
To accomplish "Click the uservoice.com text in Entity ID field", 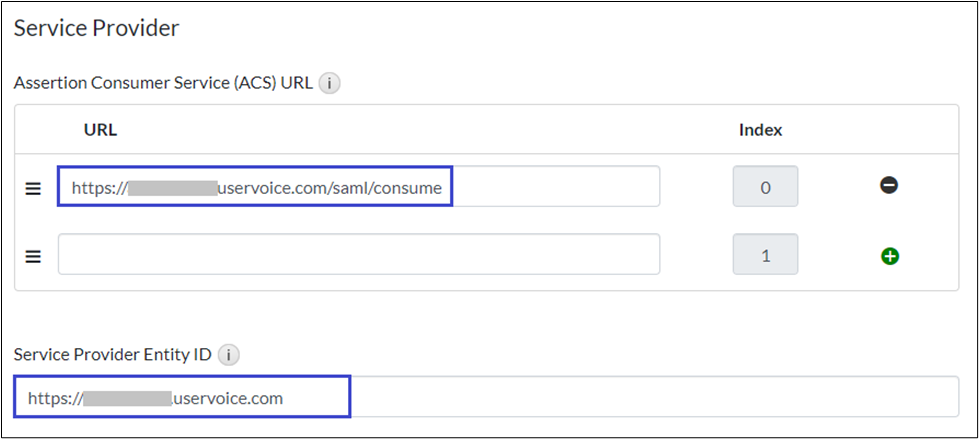I will 229,398.
